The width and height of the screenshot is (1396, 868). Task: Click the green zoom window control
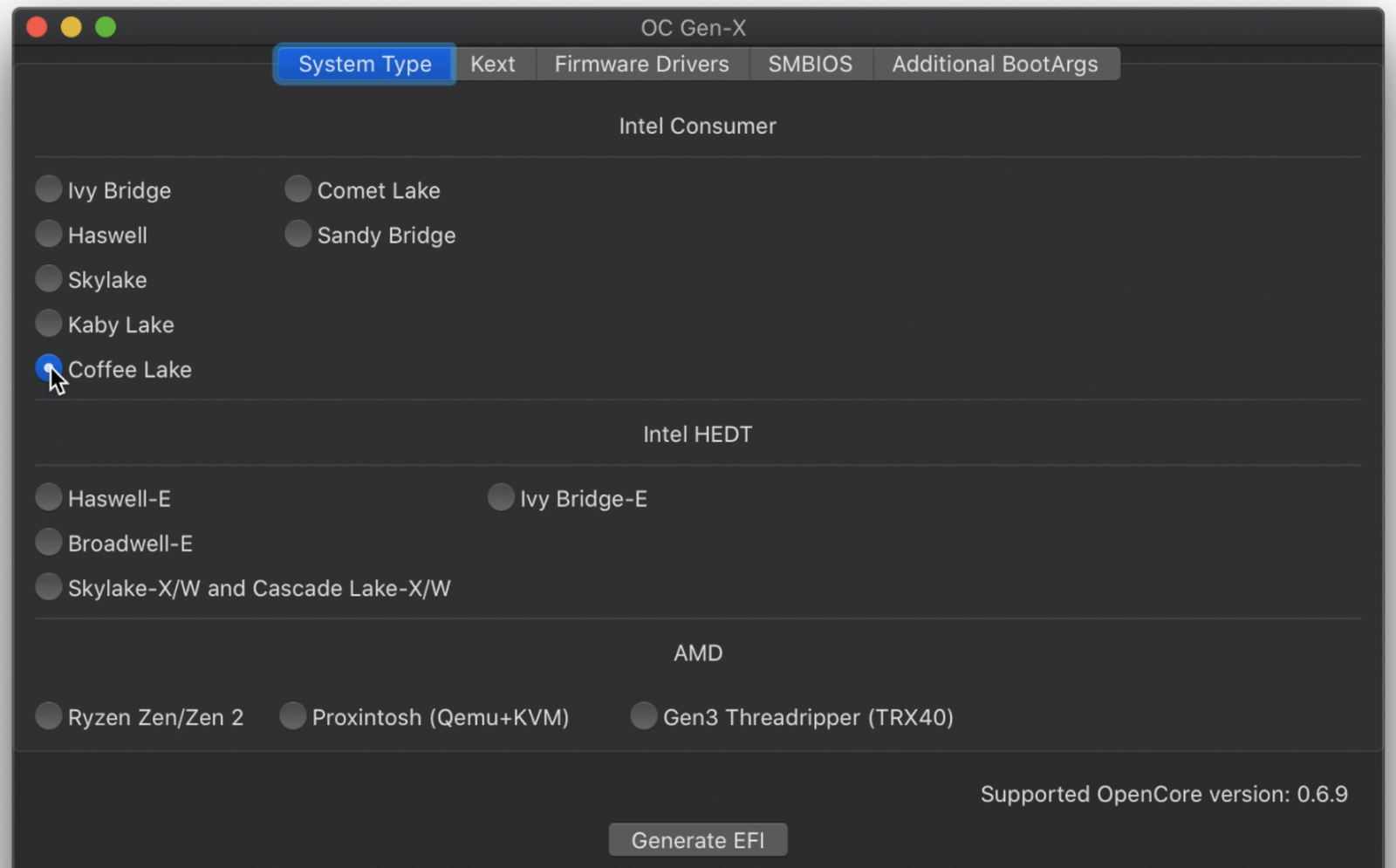point(105,26)
